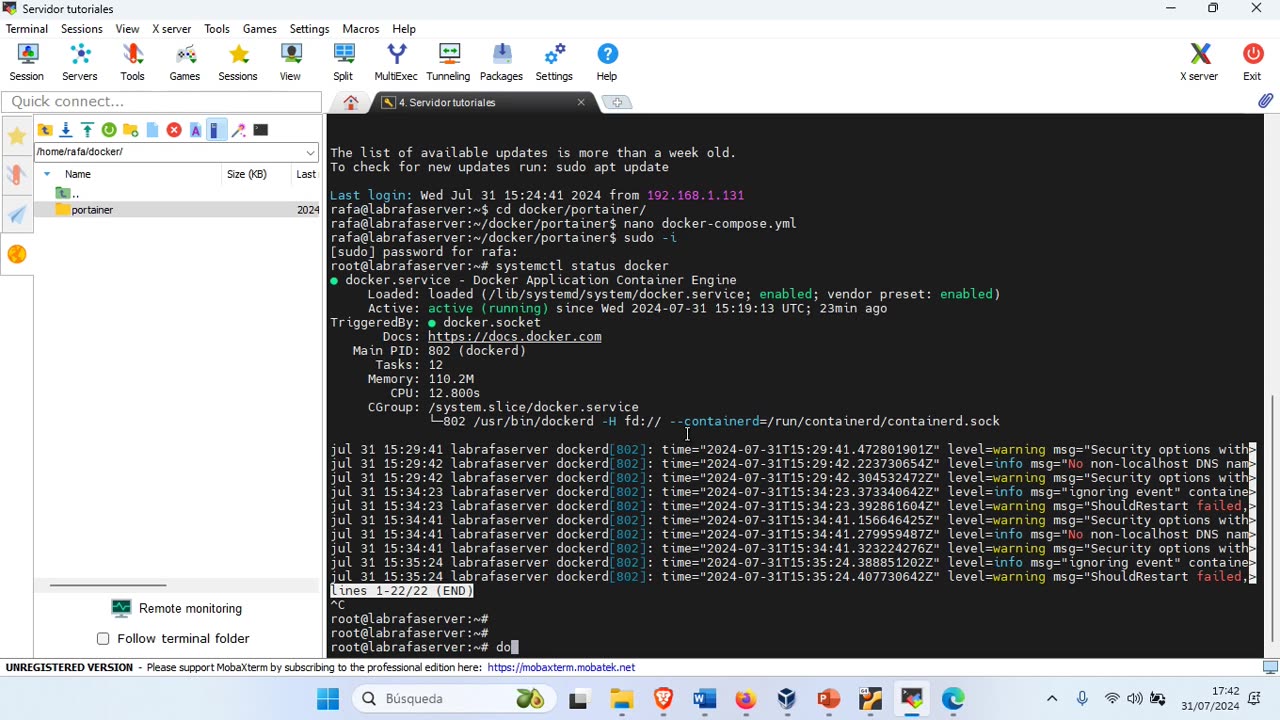1280x720 pixels.
Task: Open the paper plane Macros side tab
Action: [17, 214]
